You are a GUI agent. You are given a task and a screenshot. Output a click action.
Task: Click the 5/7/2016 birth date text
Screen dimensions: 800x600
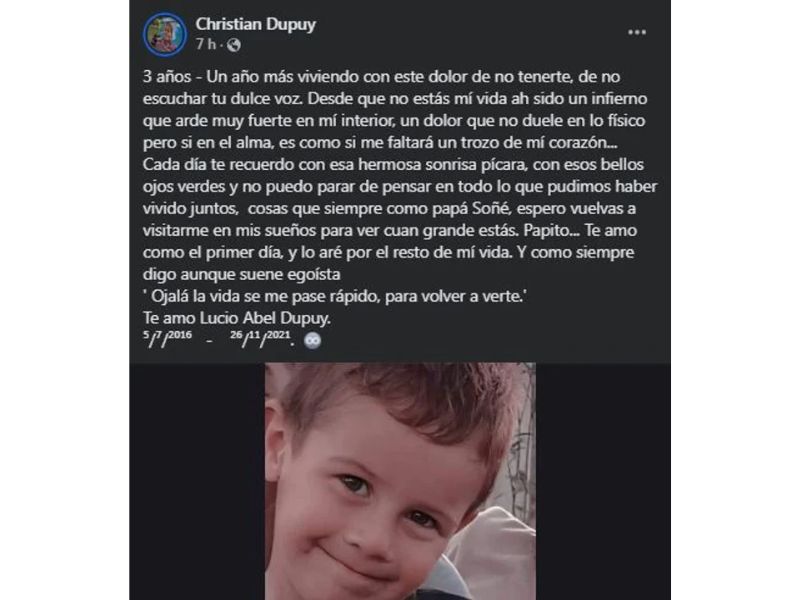[167, 338]
